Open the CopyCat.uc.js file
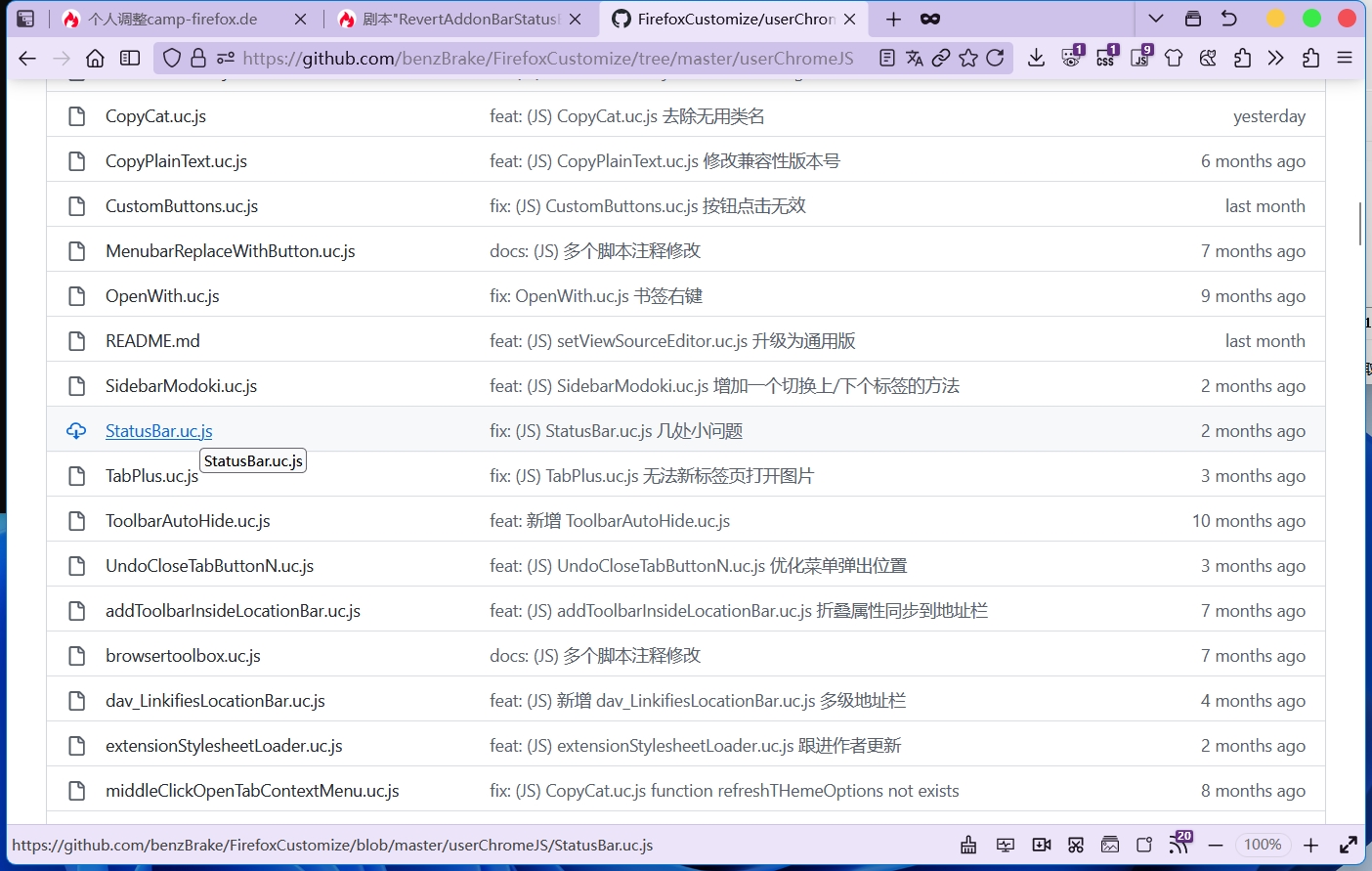This screenshot has height=871, width=1372. click(155, 116)
